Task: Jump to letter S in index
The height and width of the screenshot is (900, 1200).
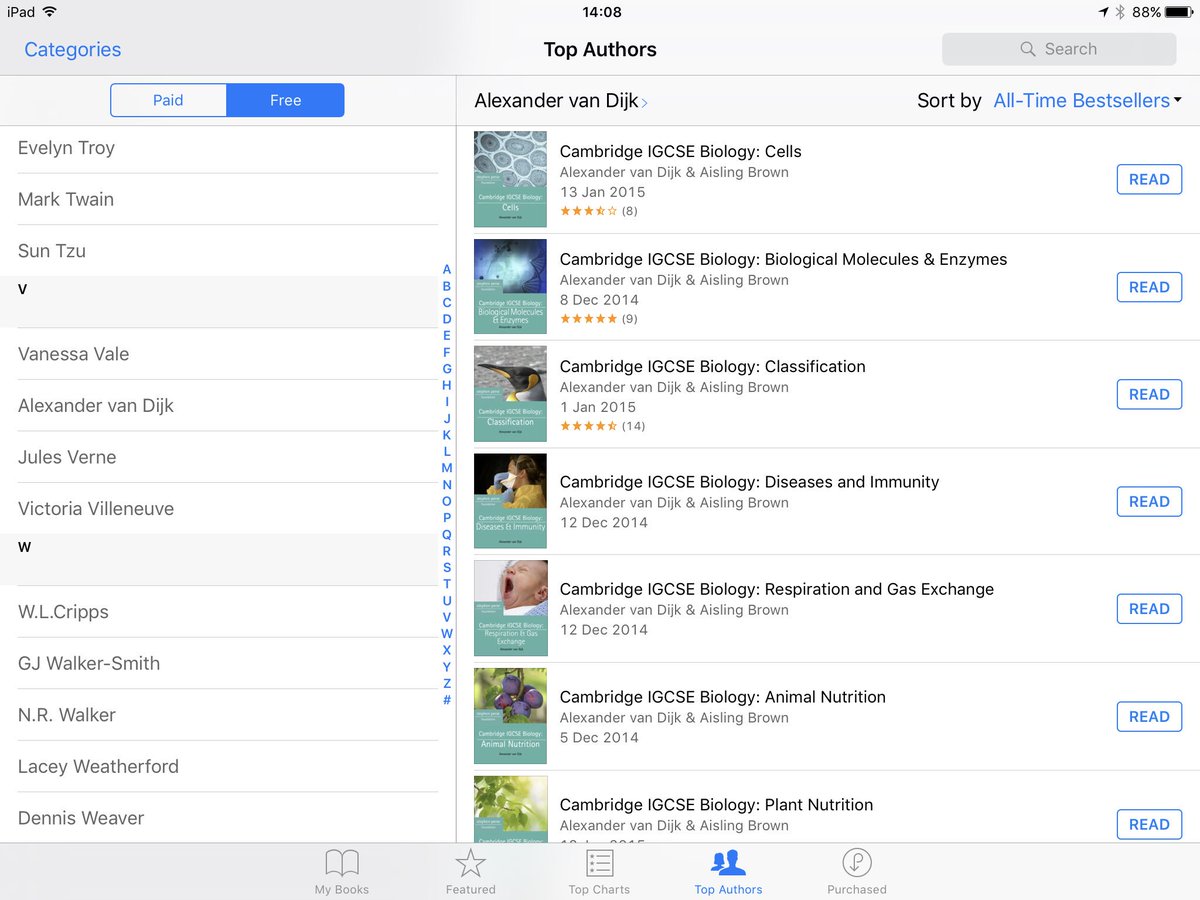Action: pyautogui.click(x=447, y=567)
